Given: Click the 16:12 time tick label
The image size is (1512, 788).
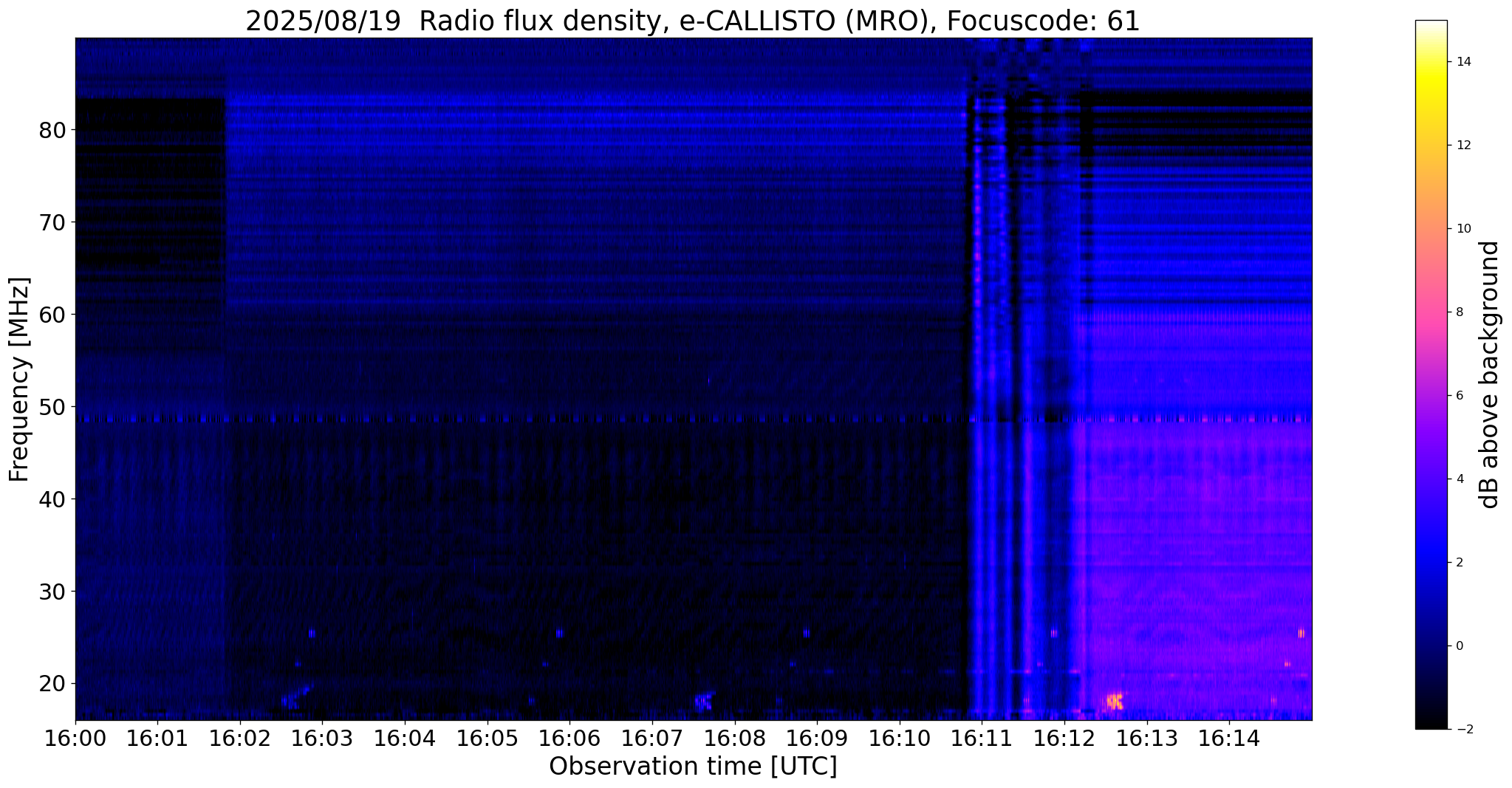Looking at the screenshot, I should (1064, 738).
